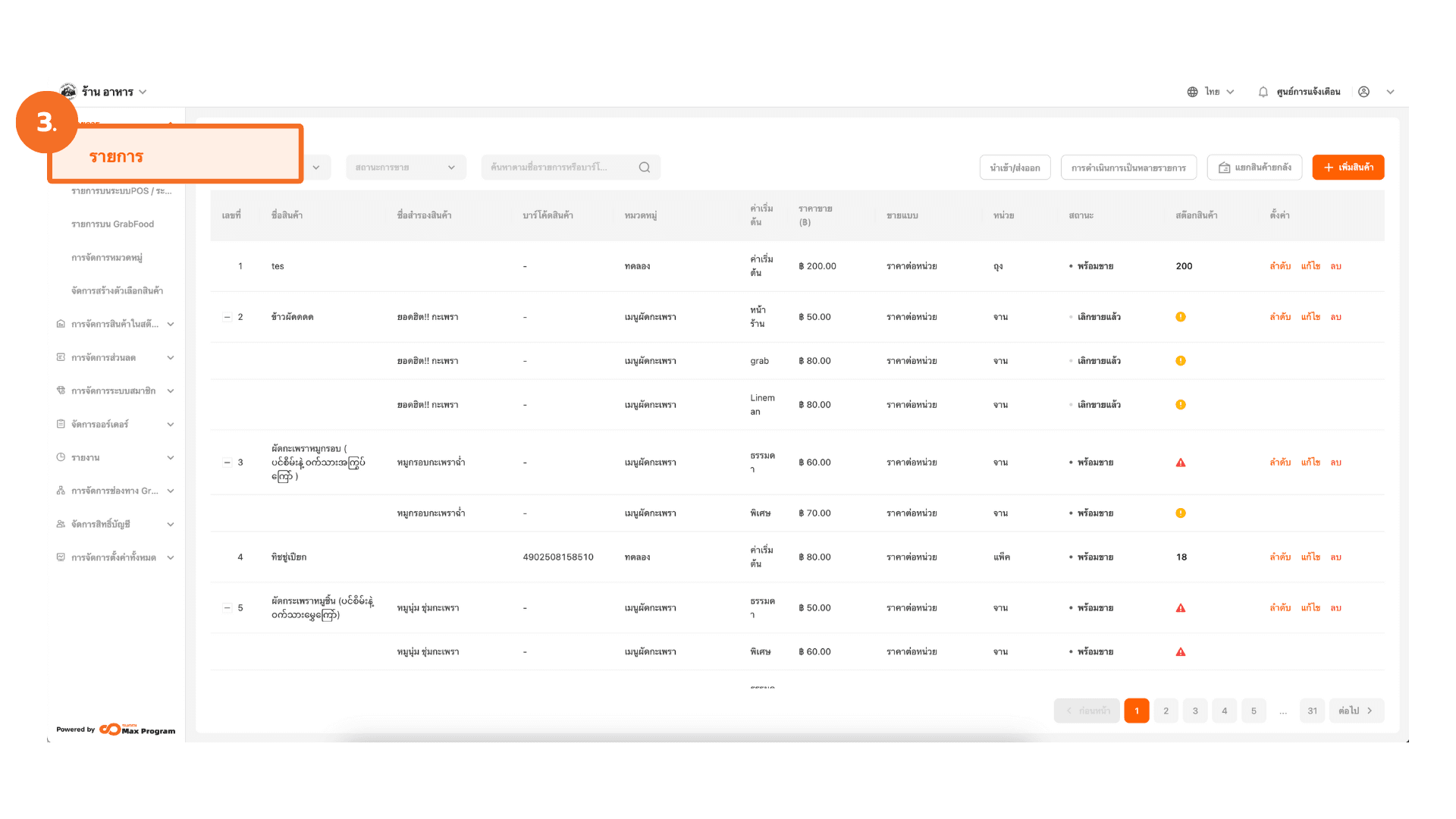This screenshot has width=1456, height=819.
Task: Collapse sub-rows of product row 2
Action: pos(227,317)
